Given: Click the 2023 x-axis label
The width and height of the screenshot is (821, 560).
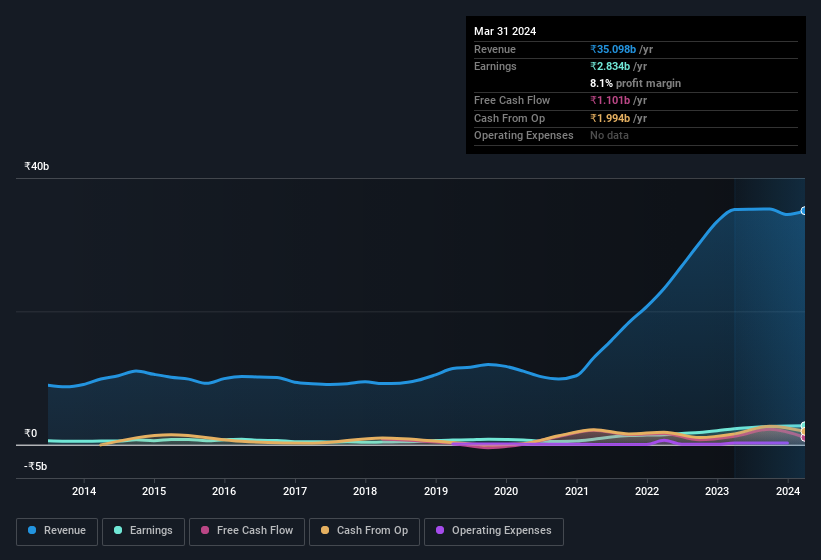Looking at the screenshot, I should pyautogui.click(x=717, y=491).
